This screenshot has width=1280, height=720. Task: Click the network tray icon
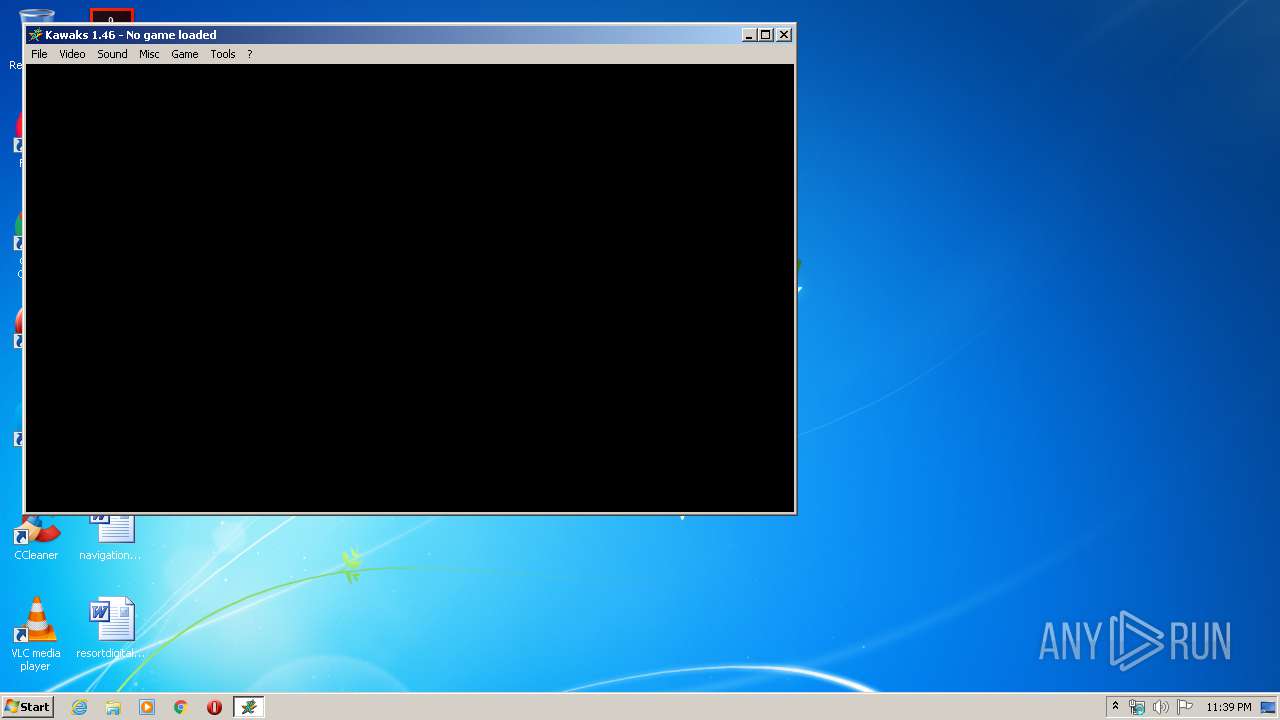coord(1137,707)
